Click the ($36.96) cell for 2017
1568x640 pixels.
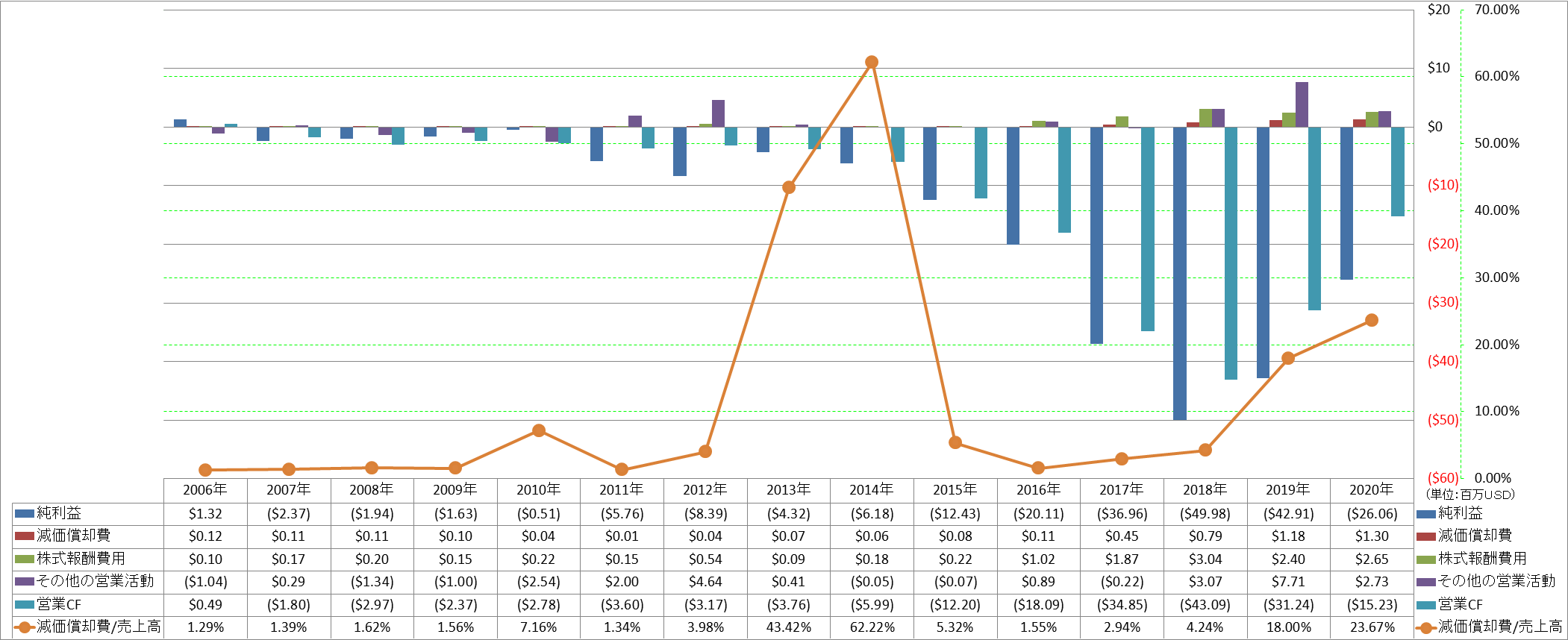[x=1122, y=514]
